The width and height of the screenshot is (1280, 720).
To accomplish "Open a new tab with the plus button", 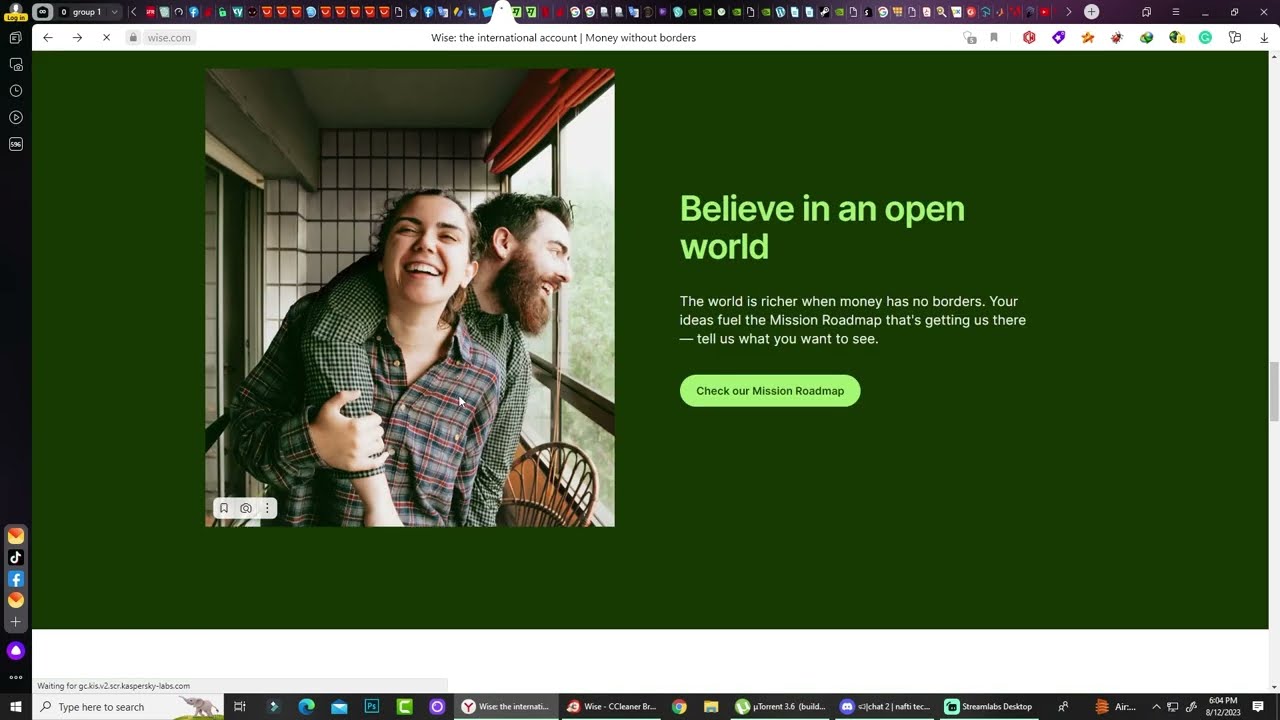I will point(1092,12).
